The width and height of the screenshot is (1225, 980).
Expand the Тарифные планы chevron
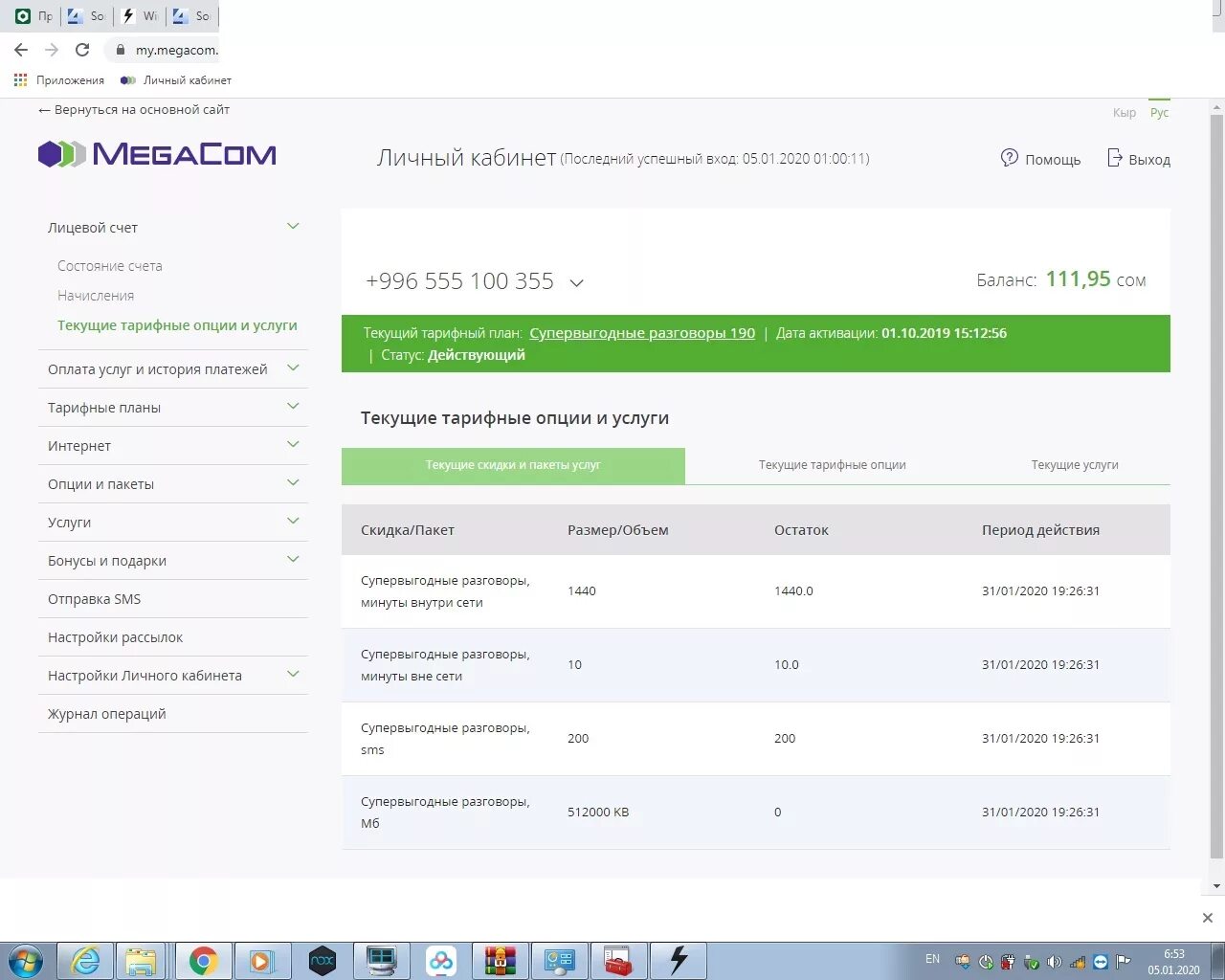pos(293,407)
